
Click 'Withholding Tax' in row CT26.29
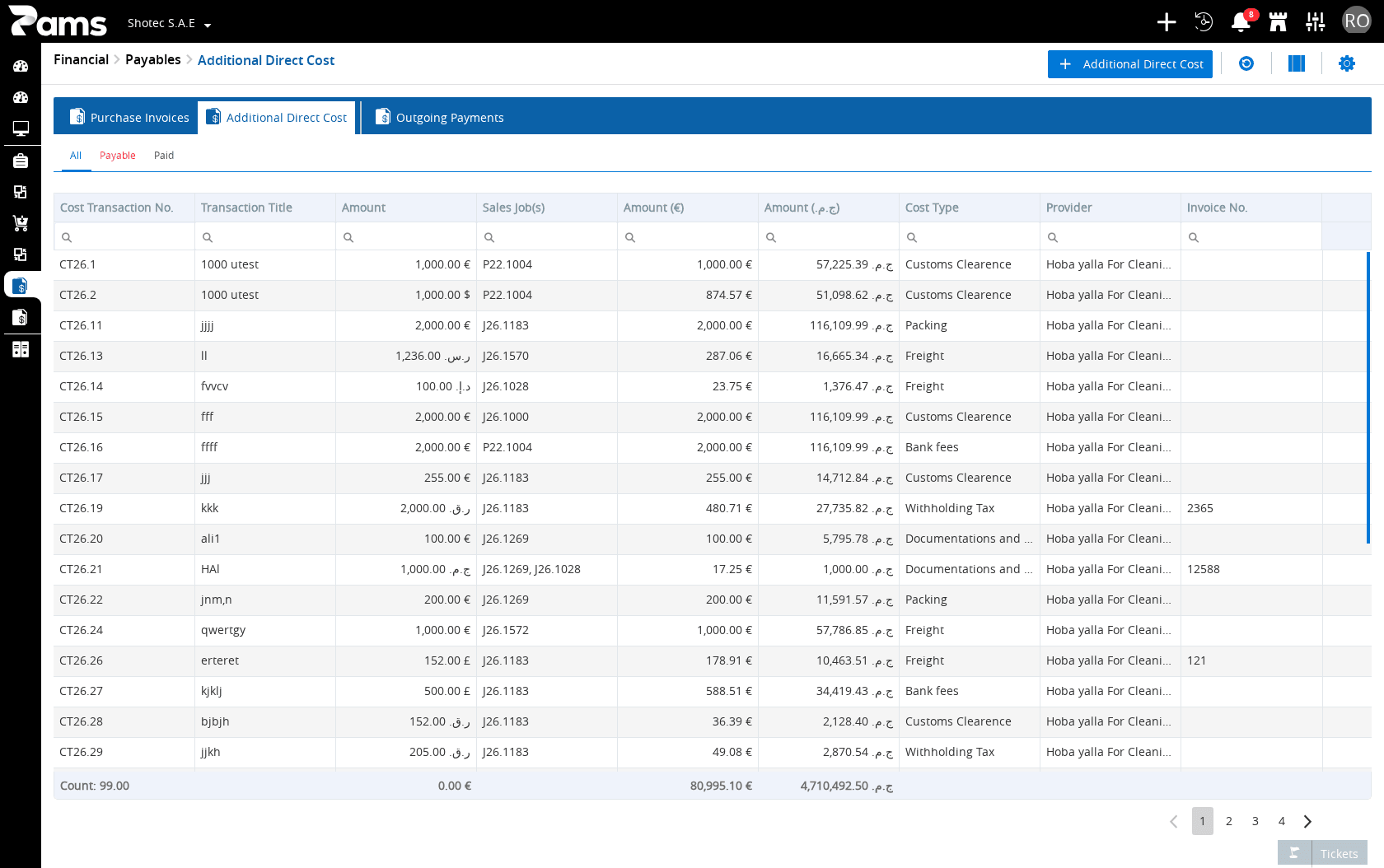pyautogui.click(x=950, y=752)
